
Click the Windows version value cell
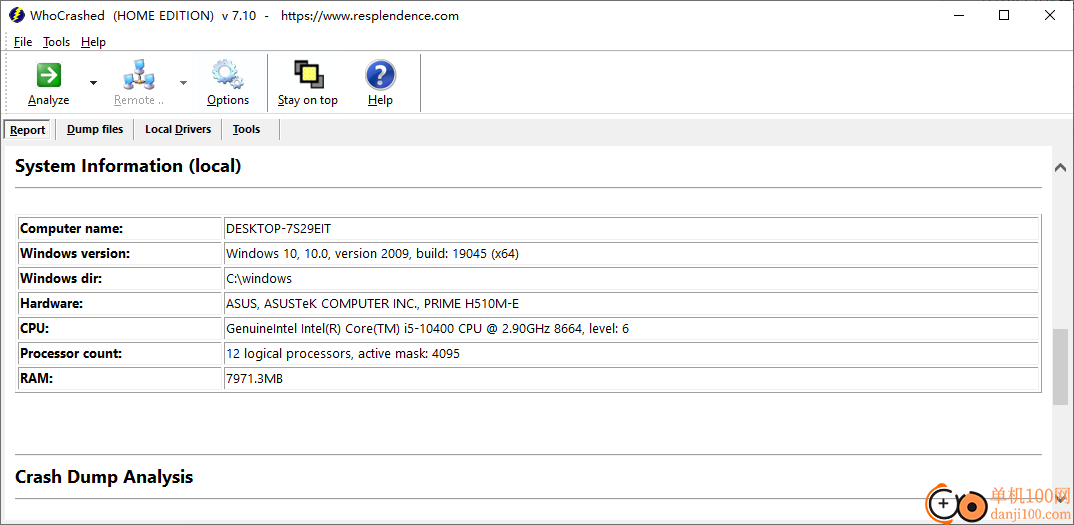(631, 254)
